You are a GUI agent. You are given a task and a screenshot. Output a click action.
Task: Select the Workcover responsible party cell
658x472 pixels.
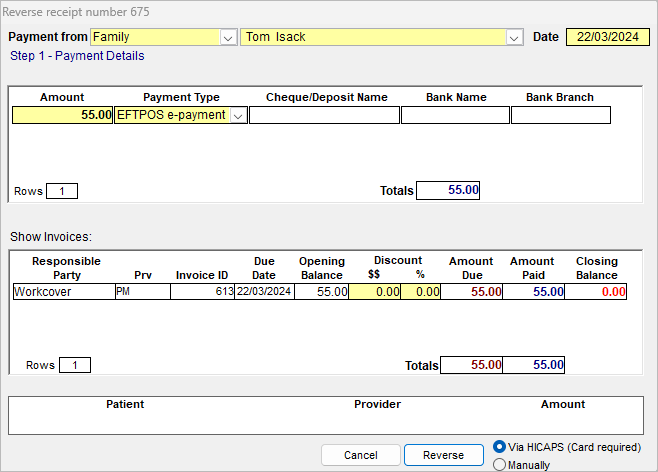tap(64, 292)
